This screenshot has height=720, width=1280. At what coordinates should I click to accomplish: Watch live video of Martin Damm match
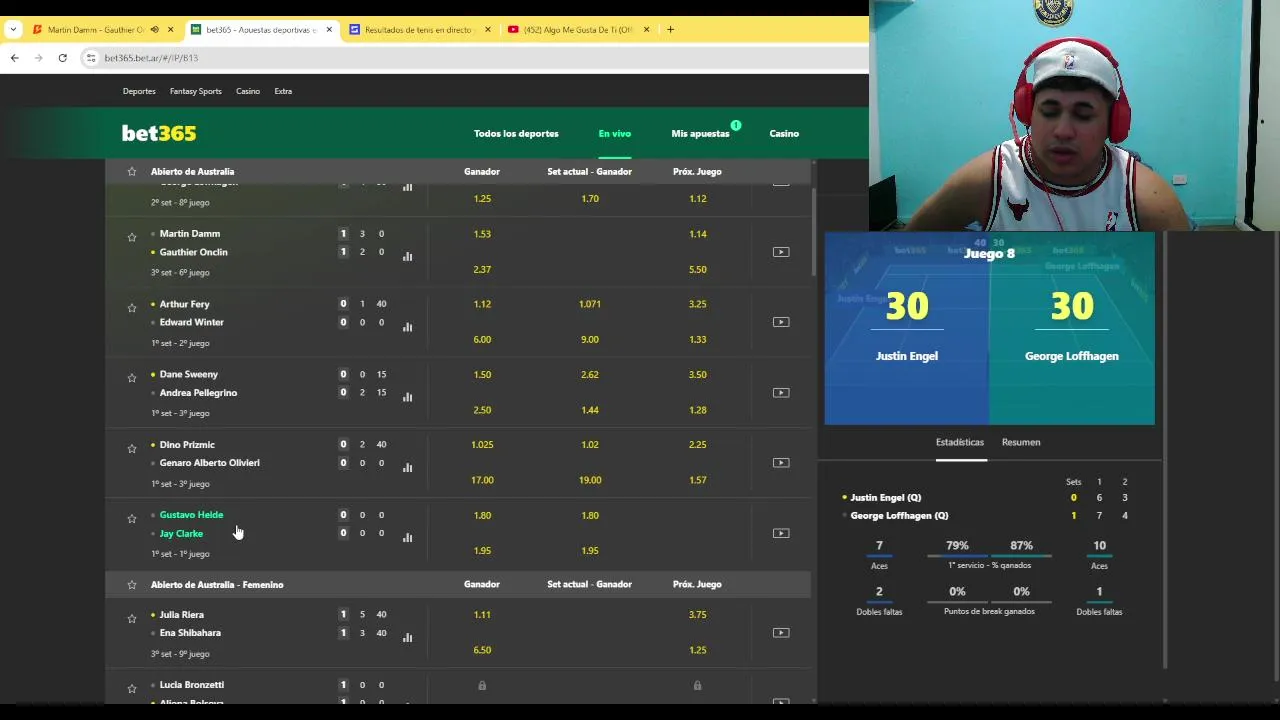point(781,252)
